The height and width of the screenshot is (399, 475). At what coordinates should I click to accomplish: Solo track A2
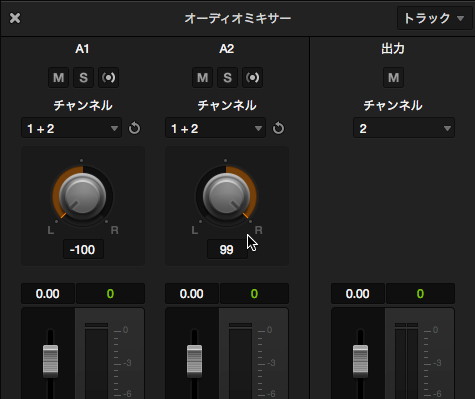tap(227, 78)
